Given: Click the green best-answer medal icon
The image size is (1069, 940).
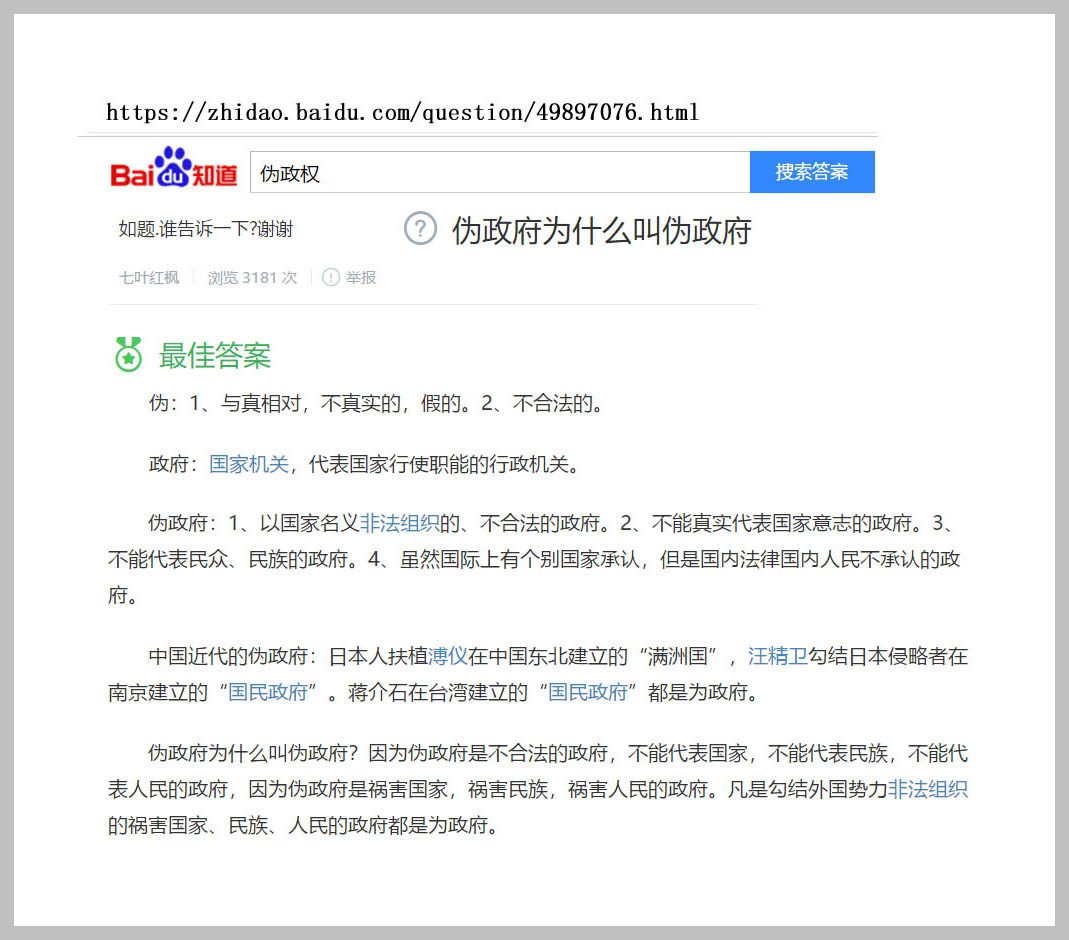Looking at the screenshot, I should 128,354.
